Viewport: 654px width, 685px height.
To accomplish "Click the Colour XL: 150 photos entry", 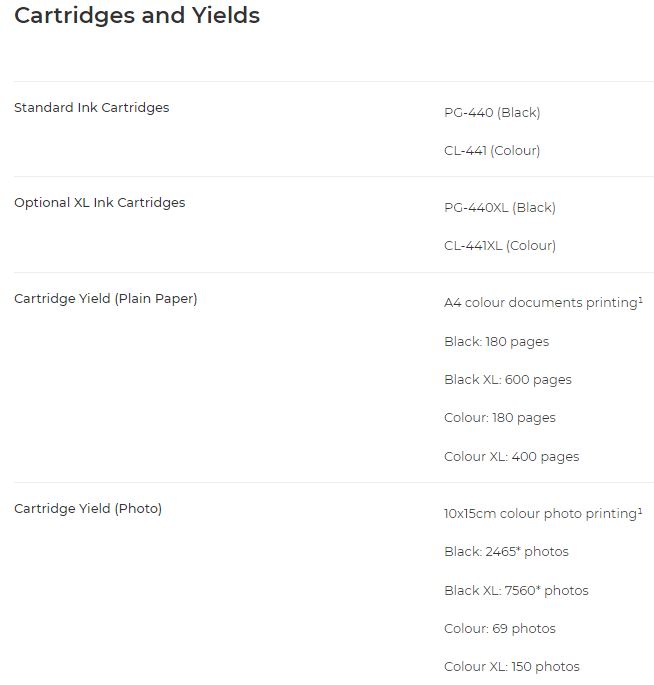I will [512, 667].
